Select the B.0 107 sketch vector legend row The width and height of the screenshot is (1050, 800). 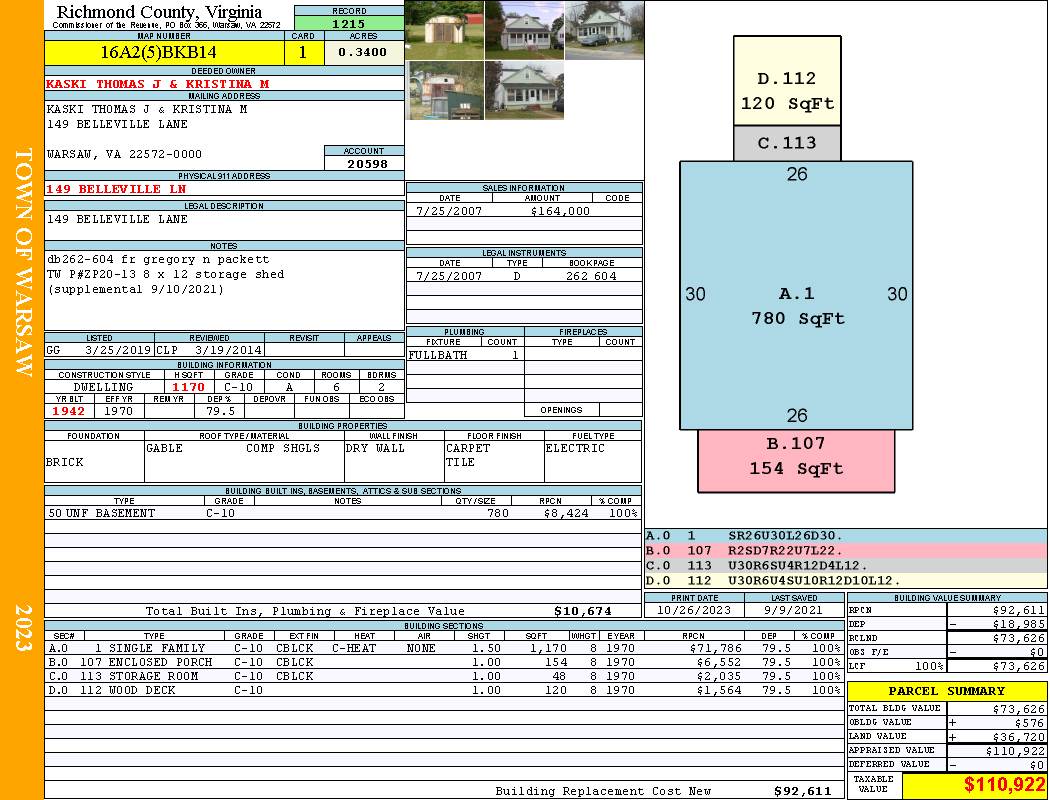tap(845, 550)
